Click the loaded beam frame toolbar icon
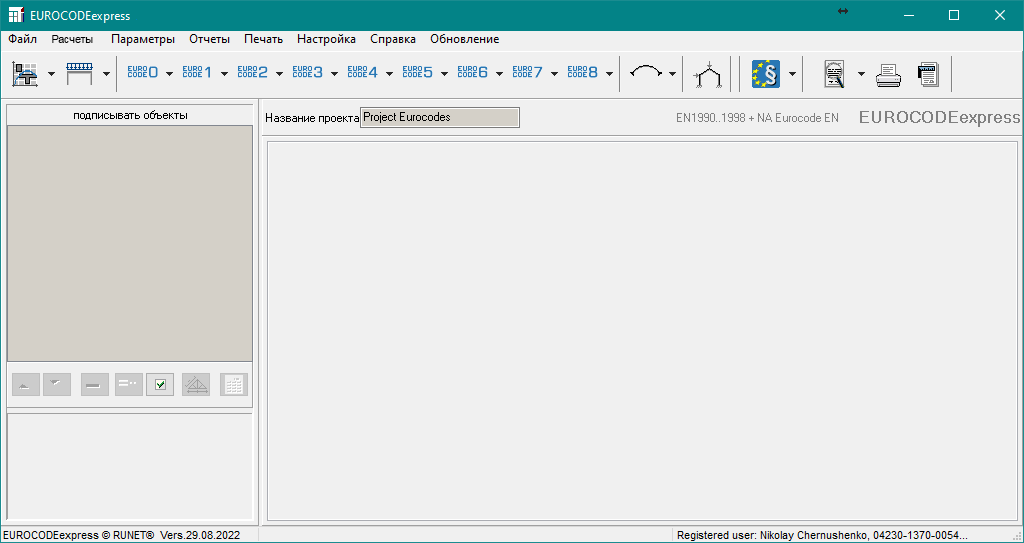Image resolution: width=1024 pixels, height=543 pixels. 80,74
